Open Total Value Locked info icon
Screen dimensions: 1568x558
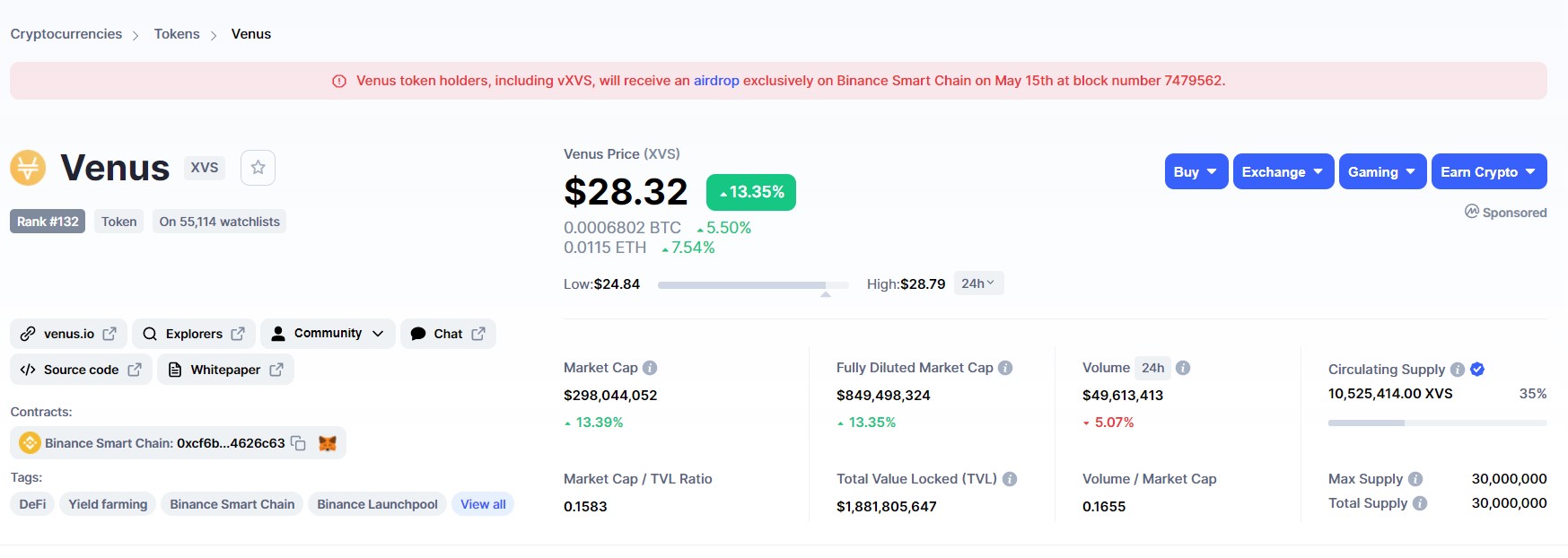click(x=1010, y=479)
